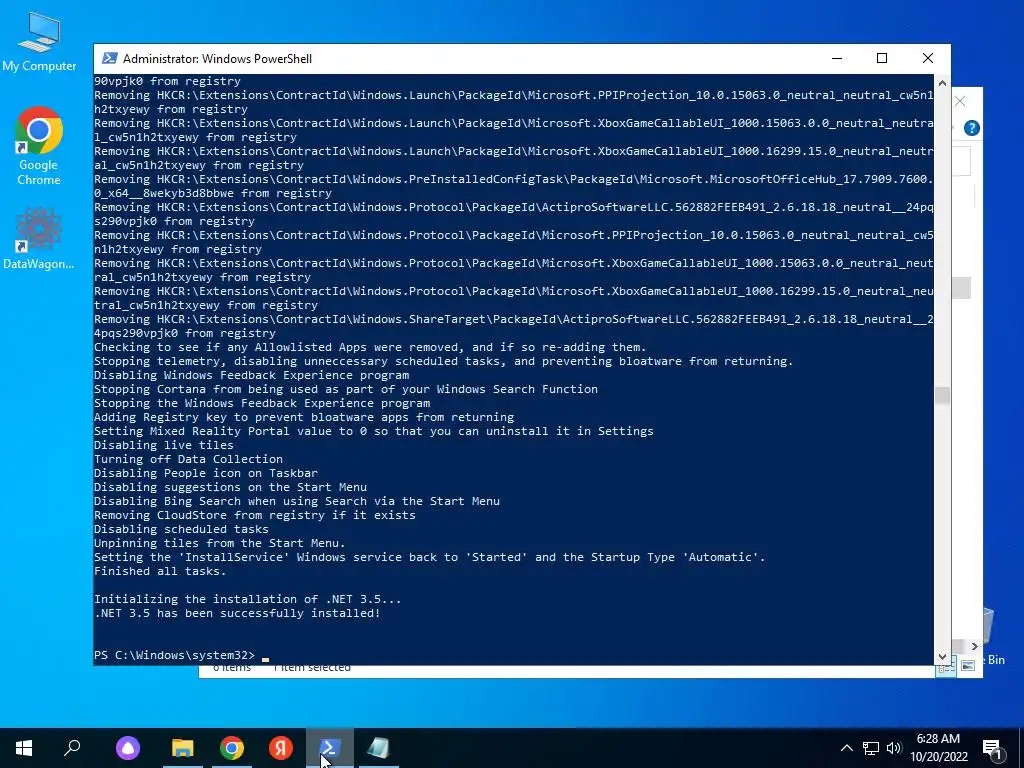1024x768 pixels.
Task: Click 'Turning off Data Collection' output line
Action: (188, 459)
